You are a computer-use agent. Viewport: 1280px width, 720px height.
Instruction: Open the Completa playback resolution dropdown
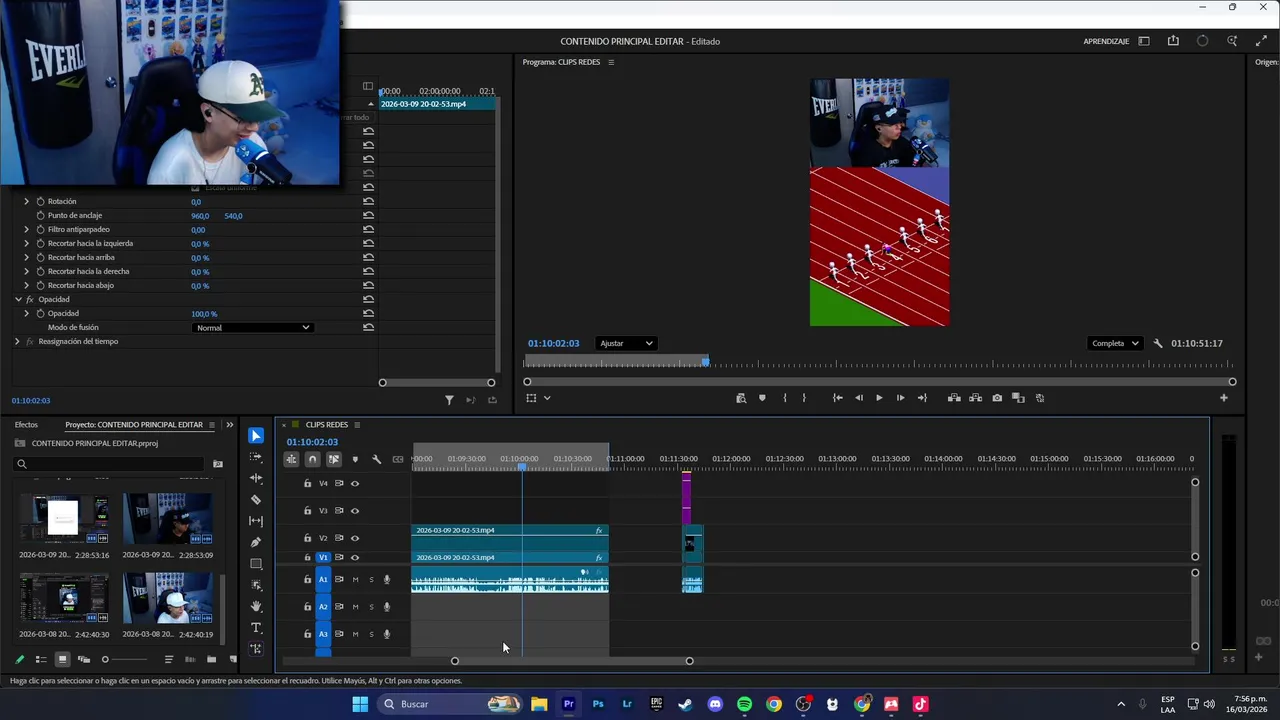click(1115, 343)
